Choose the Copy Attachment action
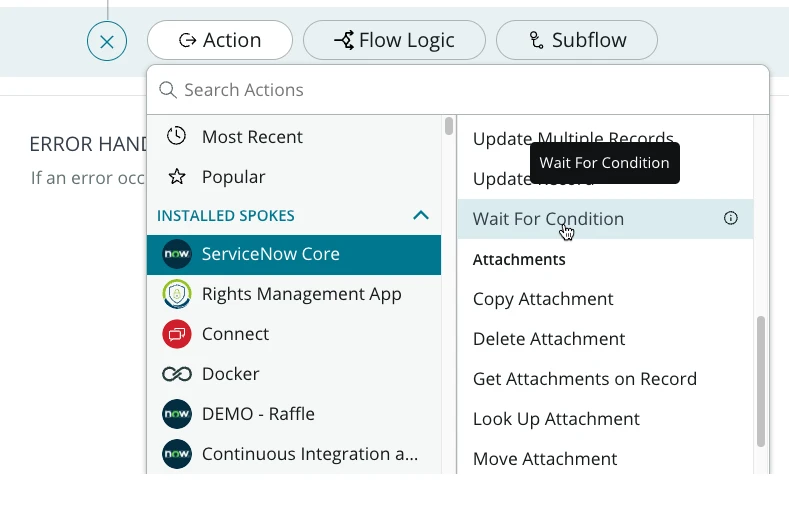Image resolution: width=789 pixels, height=511 pixels. 543,299
